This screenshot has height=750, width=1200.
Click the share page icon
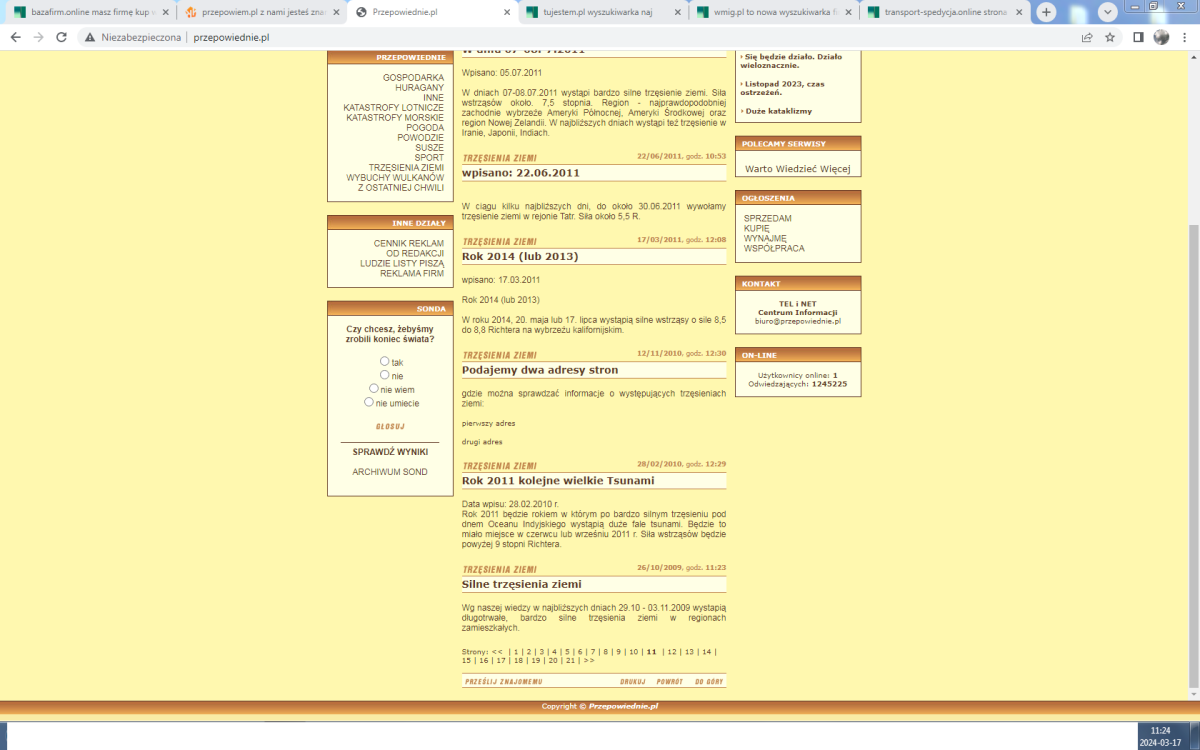(x=1087, y=37)
